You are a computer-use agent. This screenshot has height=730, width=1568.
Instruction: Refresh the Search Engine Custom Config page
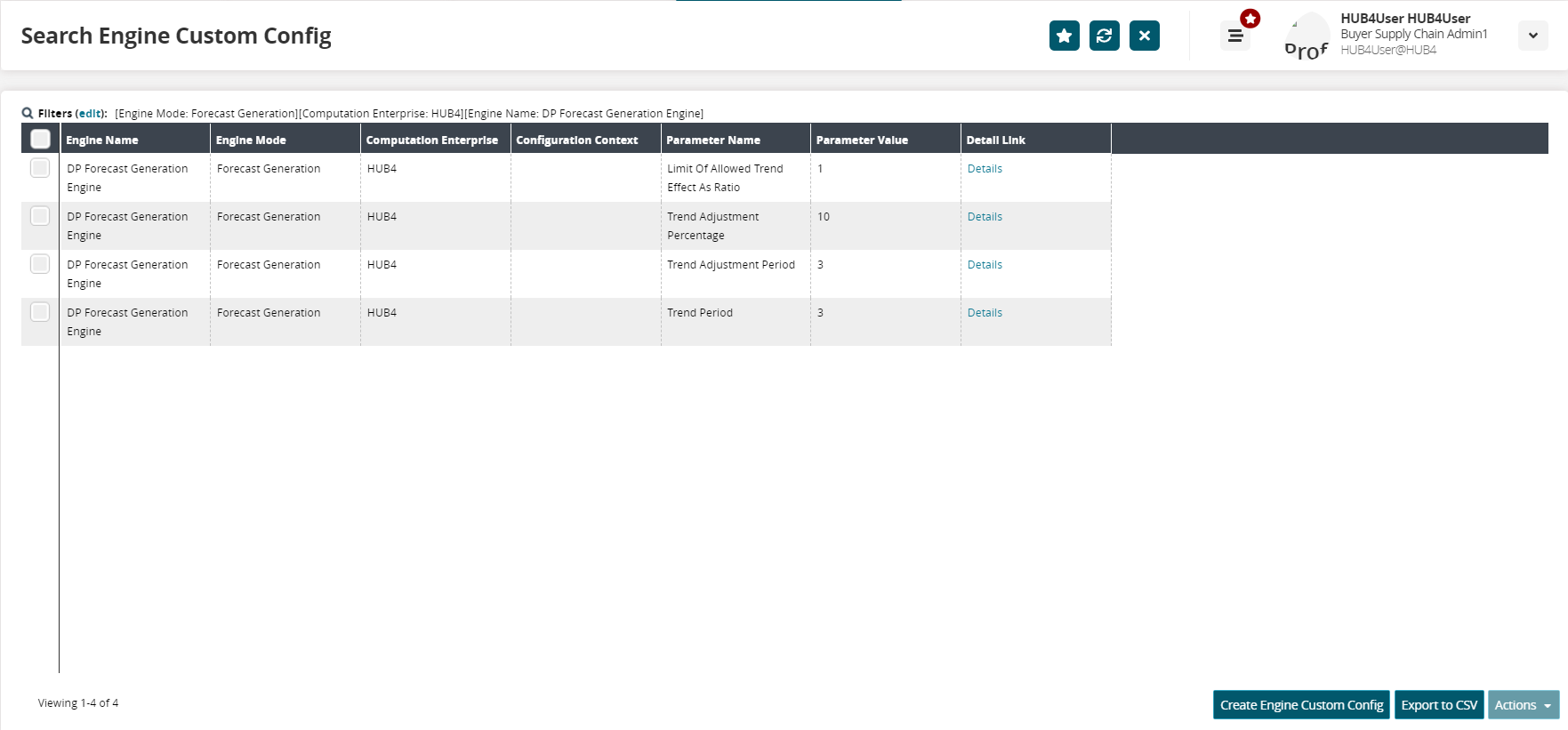pyautogui.click(x=1105, y=36)
